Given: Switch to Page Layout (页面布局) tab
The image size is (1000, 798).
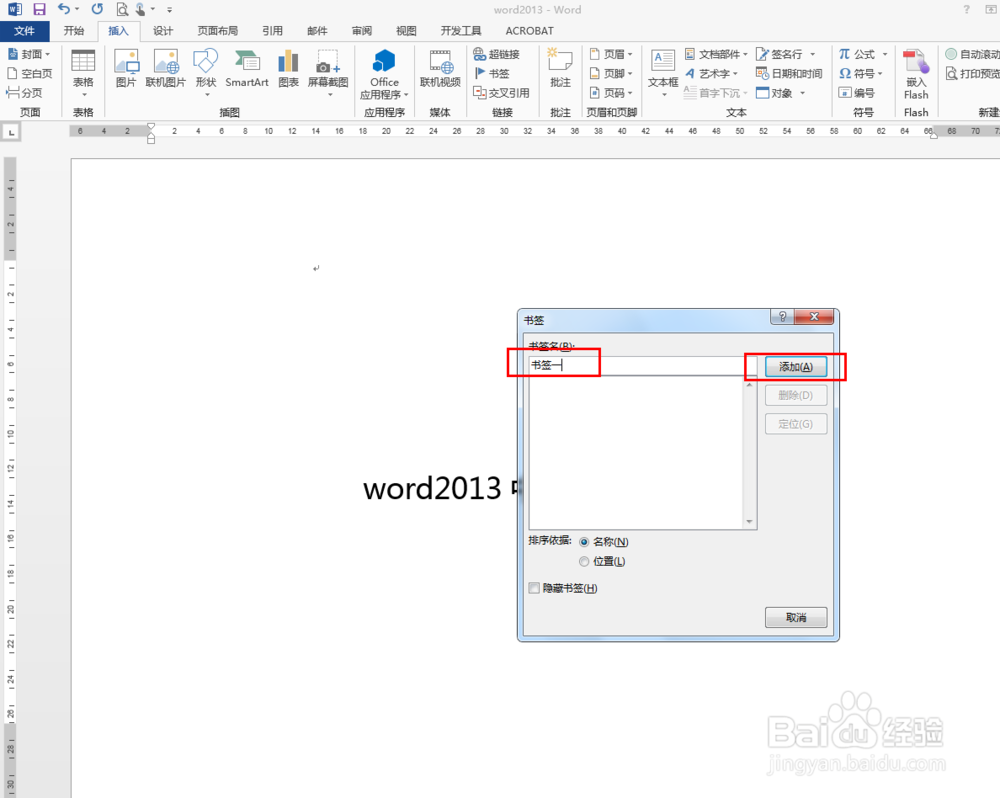Looking at the screenshot, I should (x=217, y=31).
